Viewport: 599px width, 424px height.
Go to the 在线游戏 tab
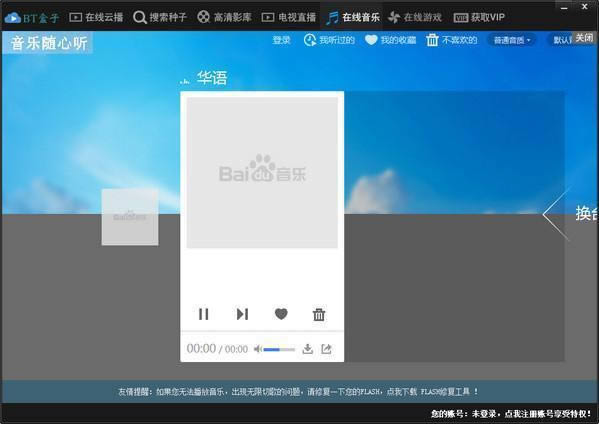click(x=414, y=17)
